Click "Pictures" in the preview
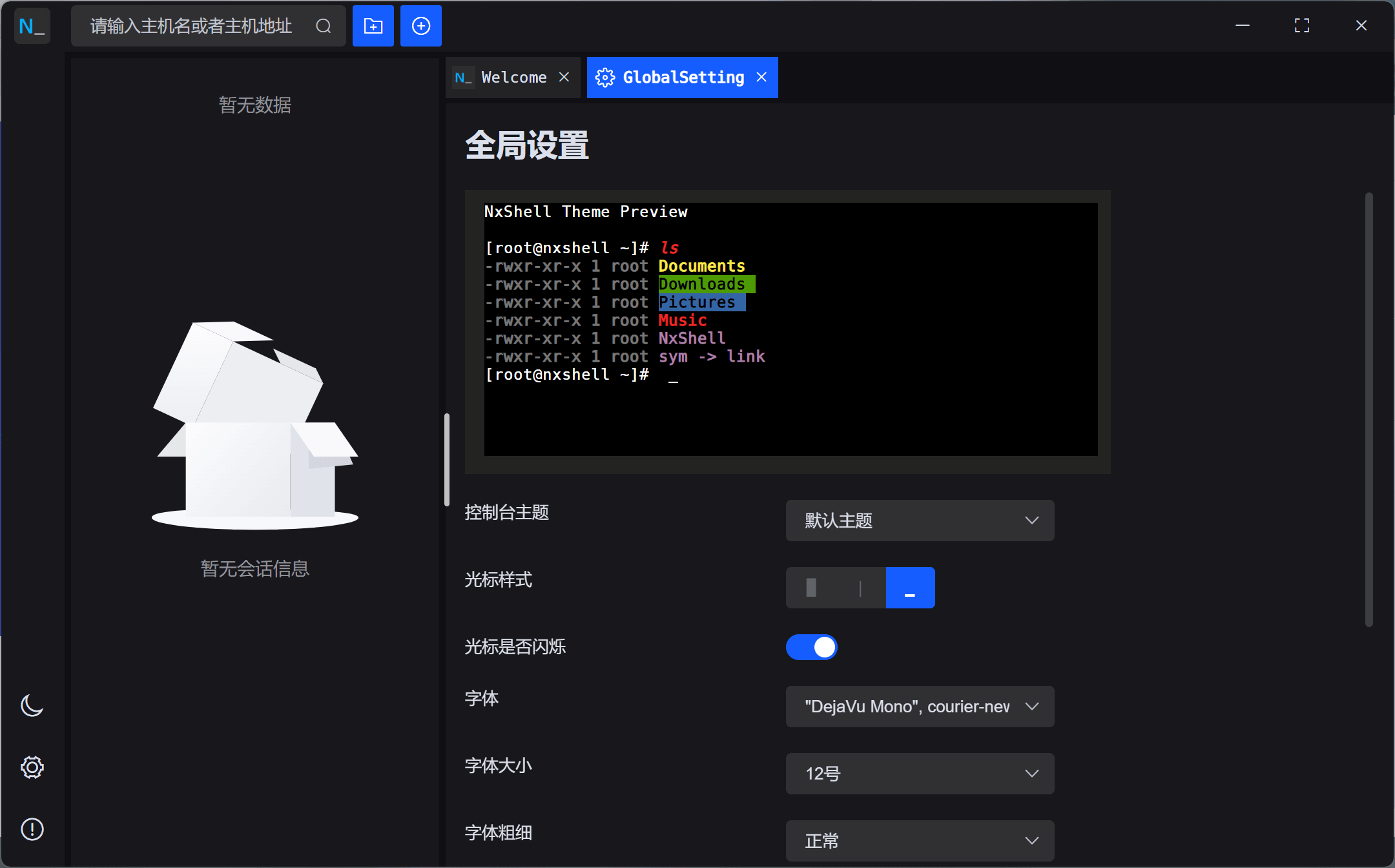Viewport: 1395px width, 868px height. (x=697, y=302)
